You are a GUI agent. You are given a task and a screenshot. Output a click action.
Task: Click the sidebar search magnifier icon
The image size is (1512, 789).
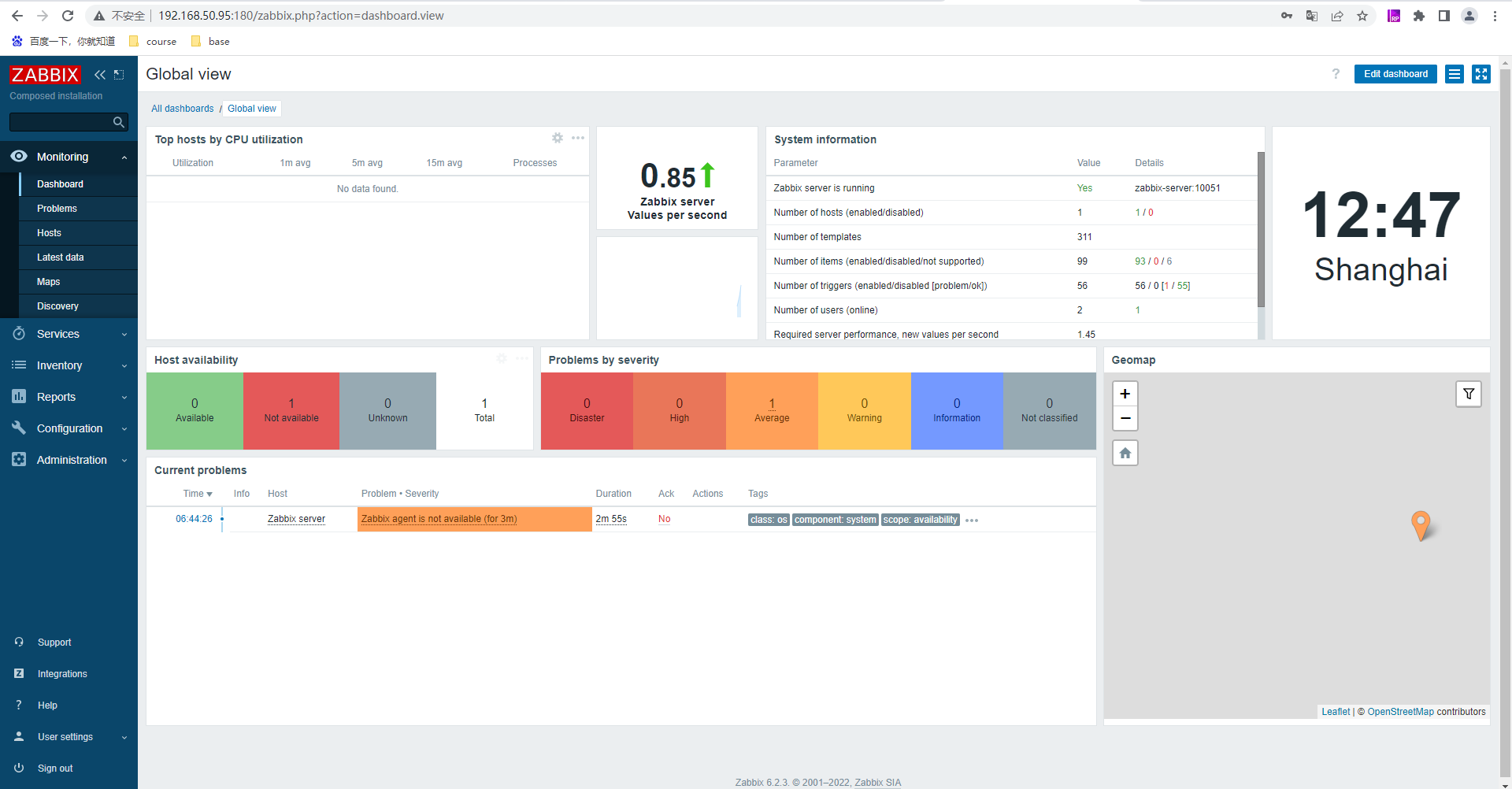(119, 122)
